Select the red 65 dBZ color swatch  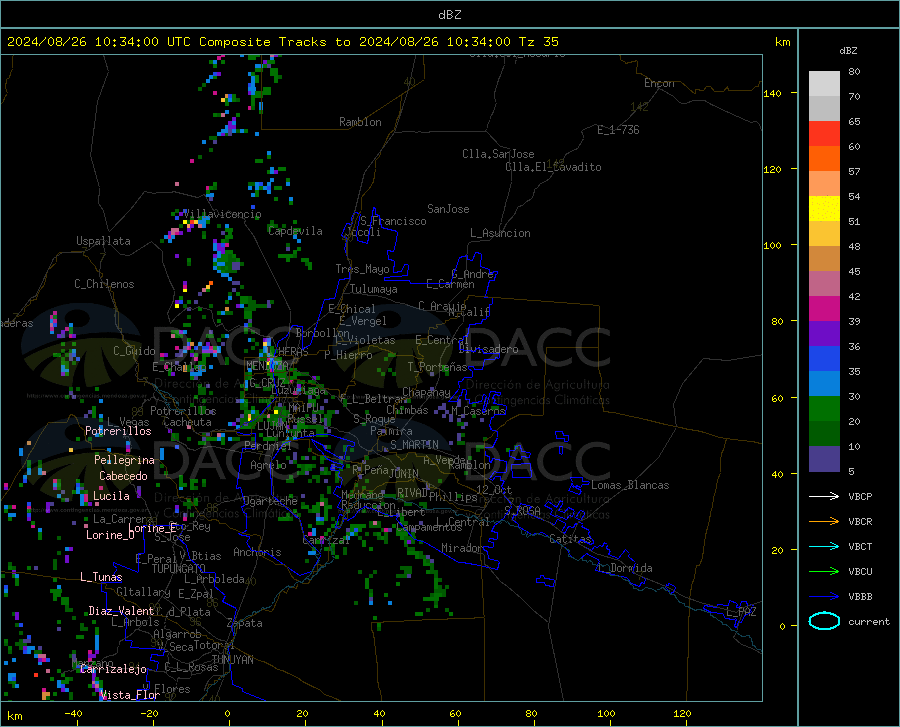[824, 134]
